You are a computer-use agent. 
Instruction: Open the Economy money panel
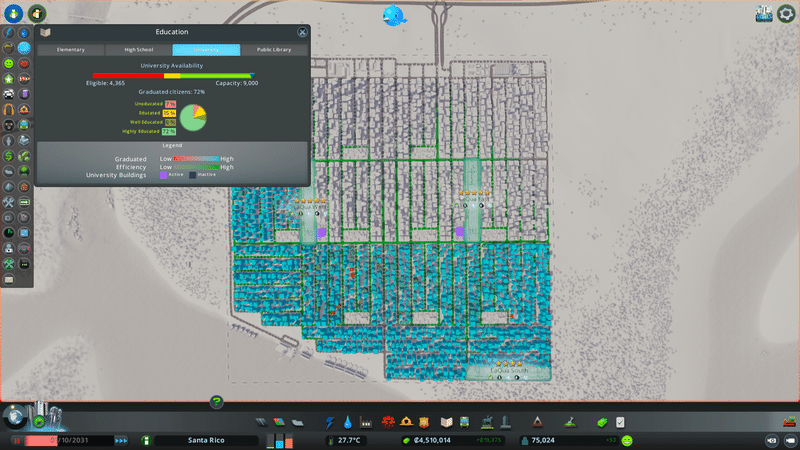click(602, 422)
